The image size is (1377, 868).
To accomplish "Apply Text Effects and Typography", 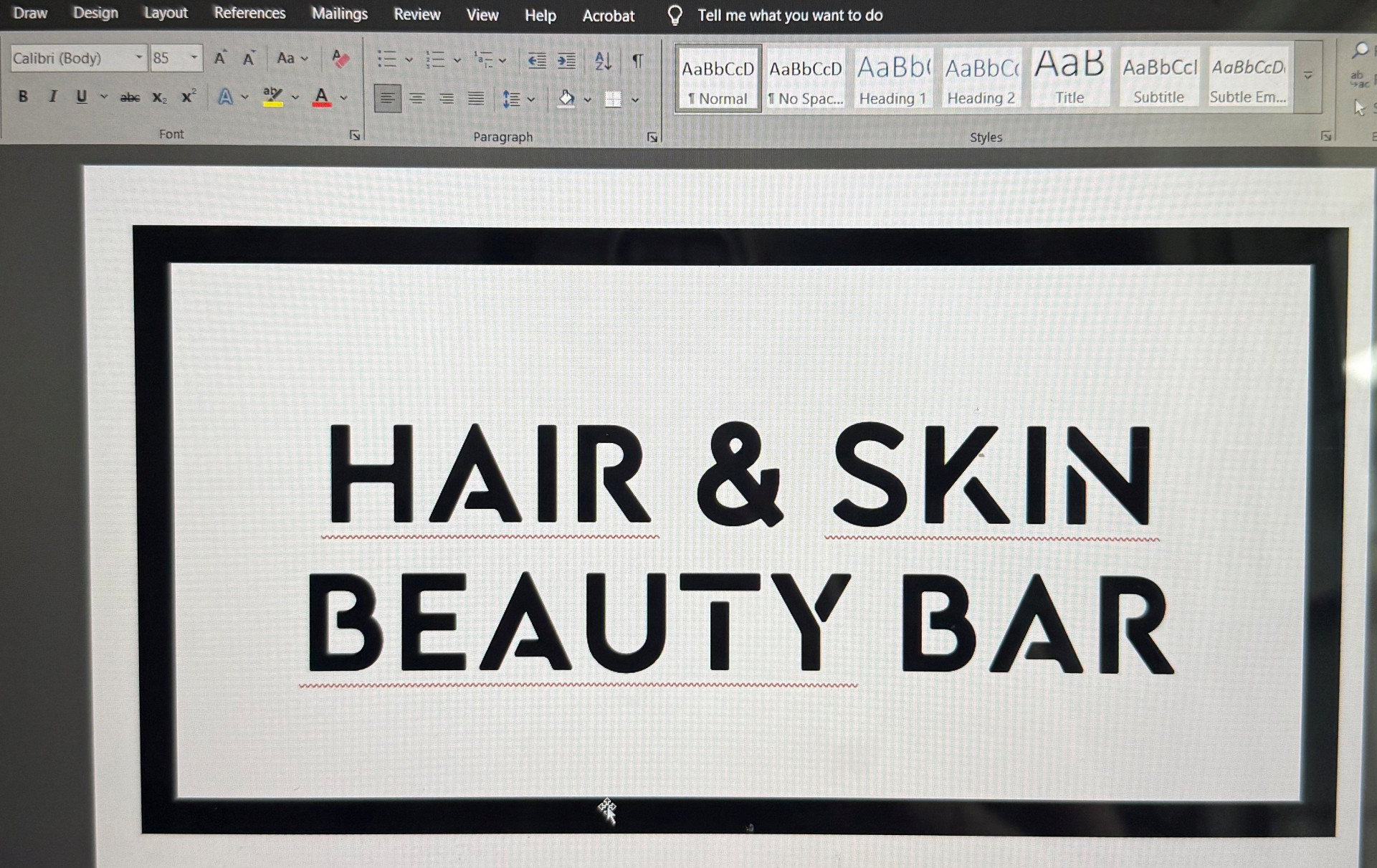I will pyautogui.click(x=225, y=97).
